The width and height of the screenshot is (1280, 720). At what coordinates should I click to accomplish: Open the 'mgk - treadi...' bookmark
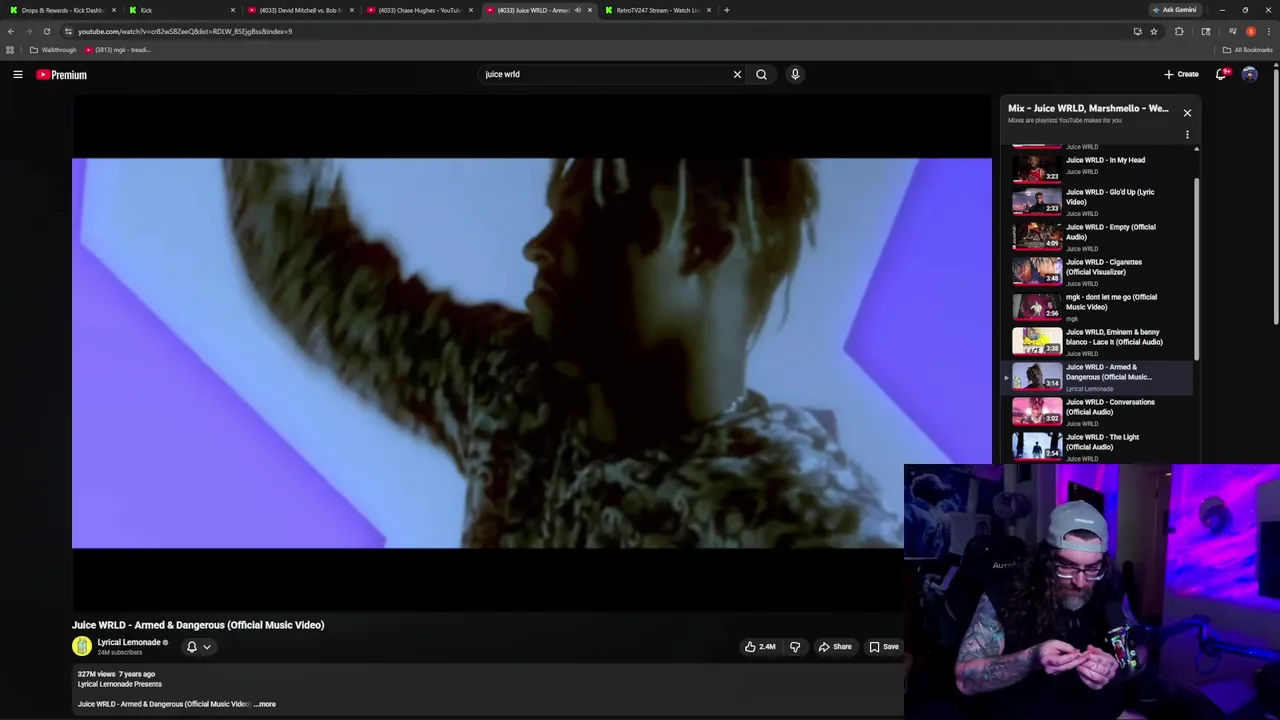118,50
